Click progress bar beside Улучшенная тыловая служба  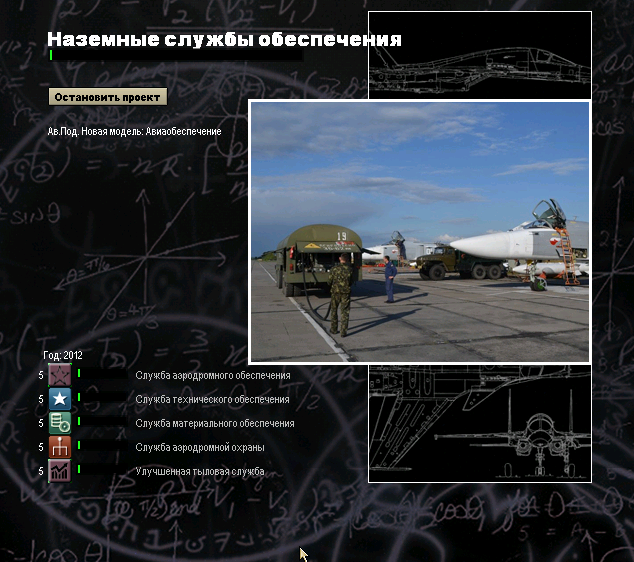pyautogui.click(x=102, y=469)
